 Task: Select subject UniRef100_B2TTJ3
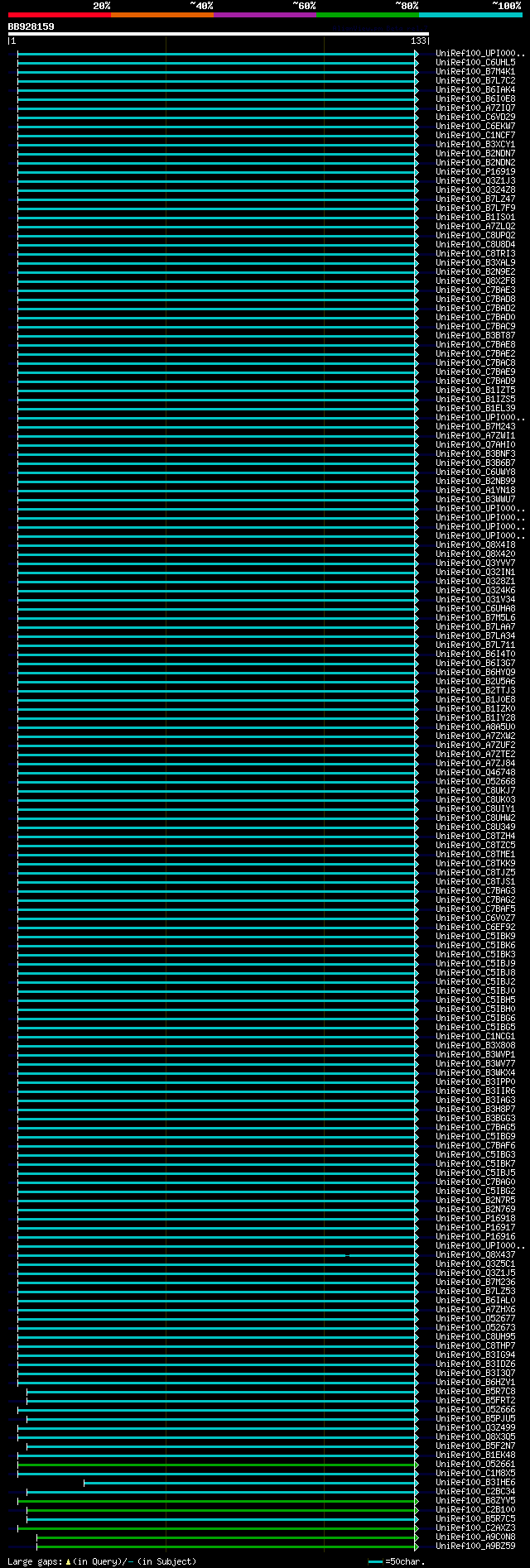pyautogui.click(x=476, y=690)
